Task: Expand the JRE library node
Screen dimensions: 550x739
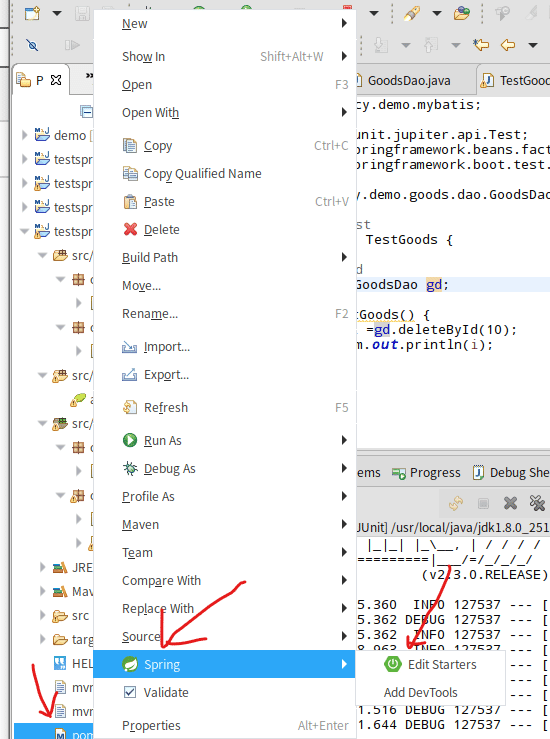Action: click(x=43, y=567)
